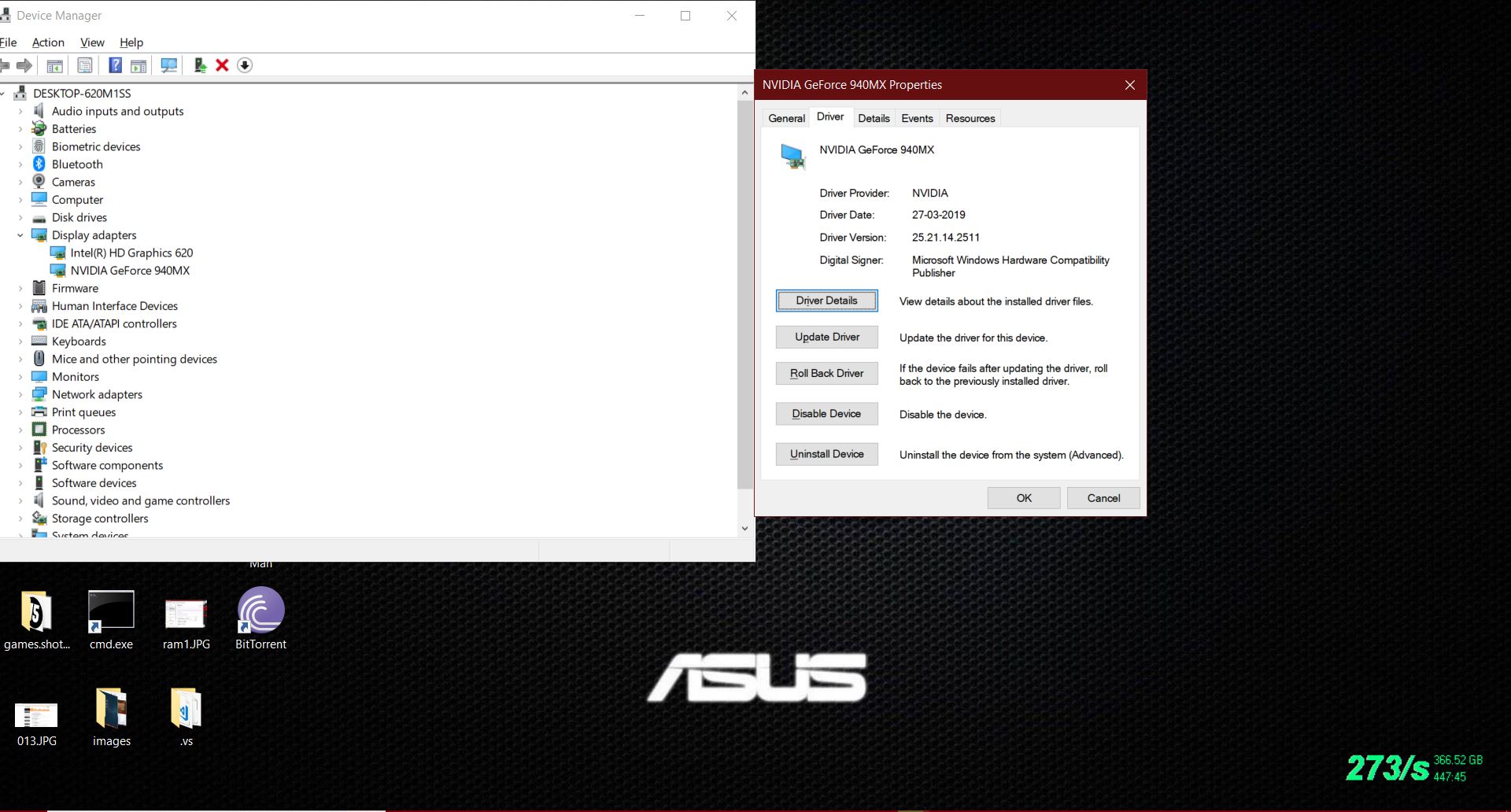Click the IDE ATA/ATAPI controllers icon
Viewport: 1511px width, 812px height.
(39, 323)
